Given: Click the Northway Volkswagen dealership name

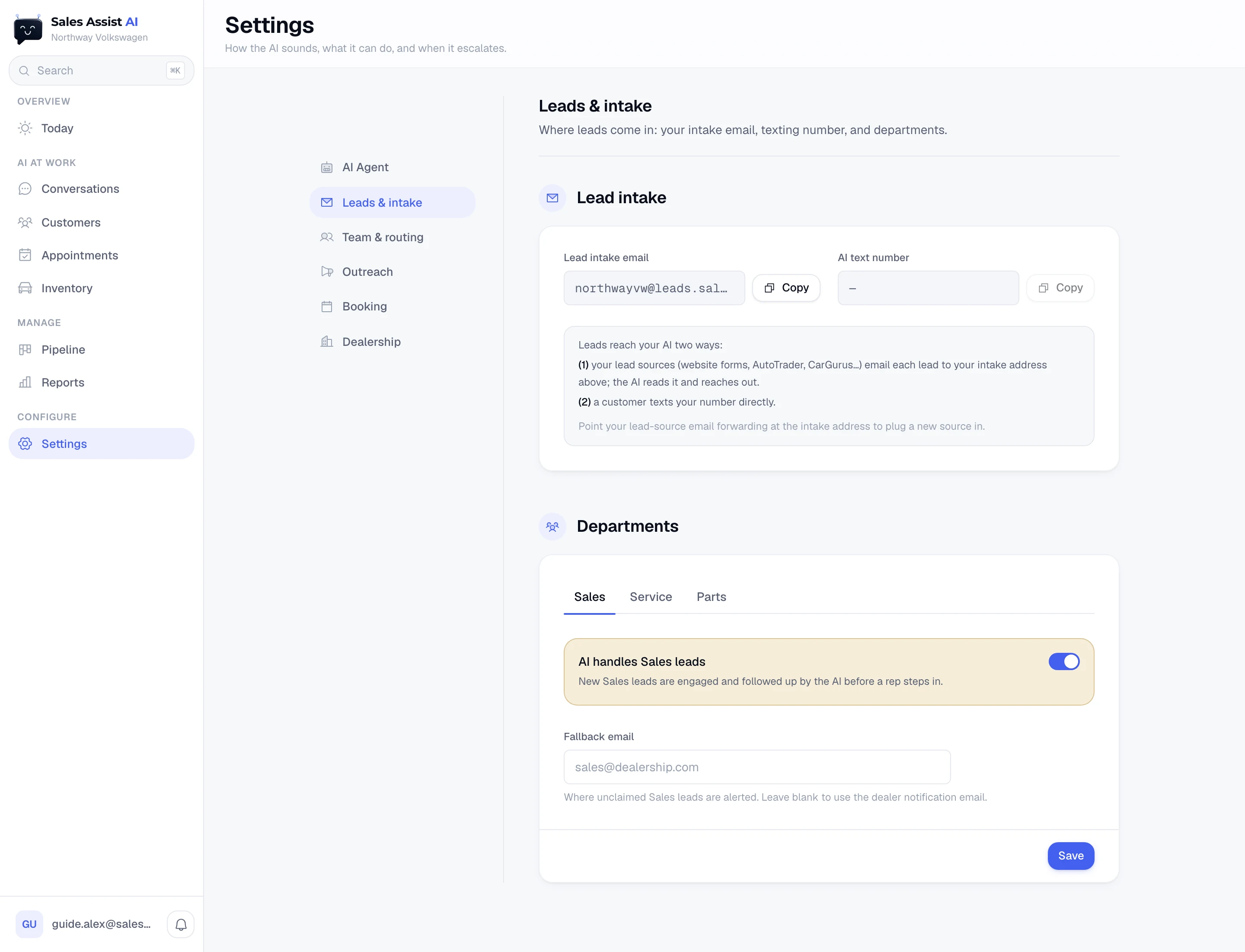Looking at the screenshot, I should pyautogui.click(x=99, y=38).
